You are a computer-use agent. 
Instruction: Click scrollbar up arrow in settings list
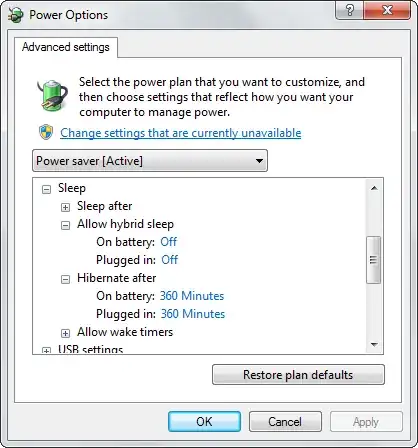[x=374, y=188]
